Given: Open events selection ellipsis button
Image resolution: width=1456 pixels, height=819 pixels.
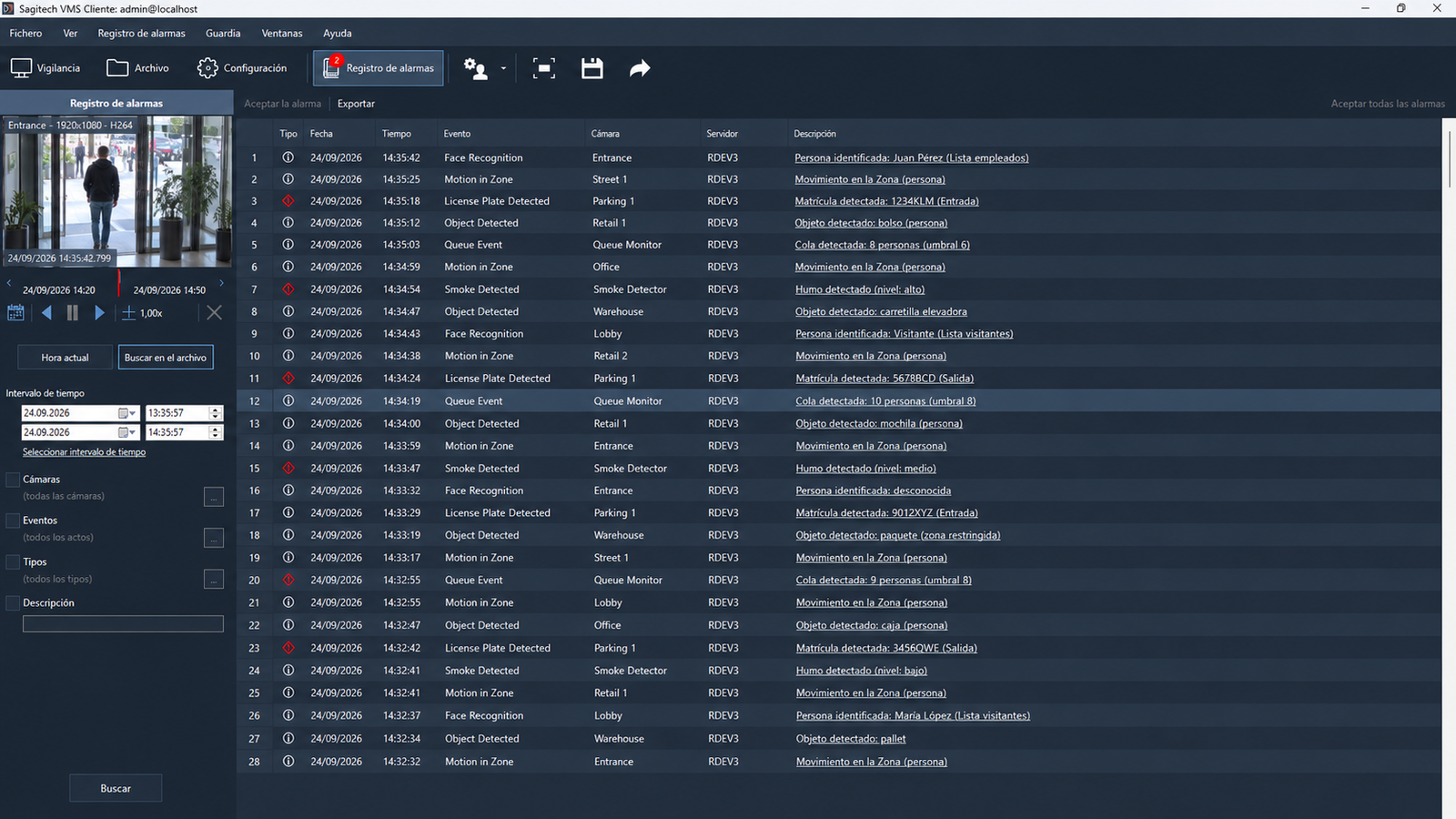Looking at the screenshot, I should [x=214, y=538].
